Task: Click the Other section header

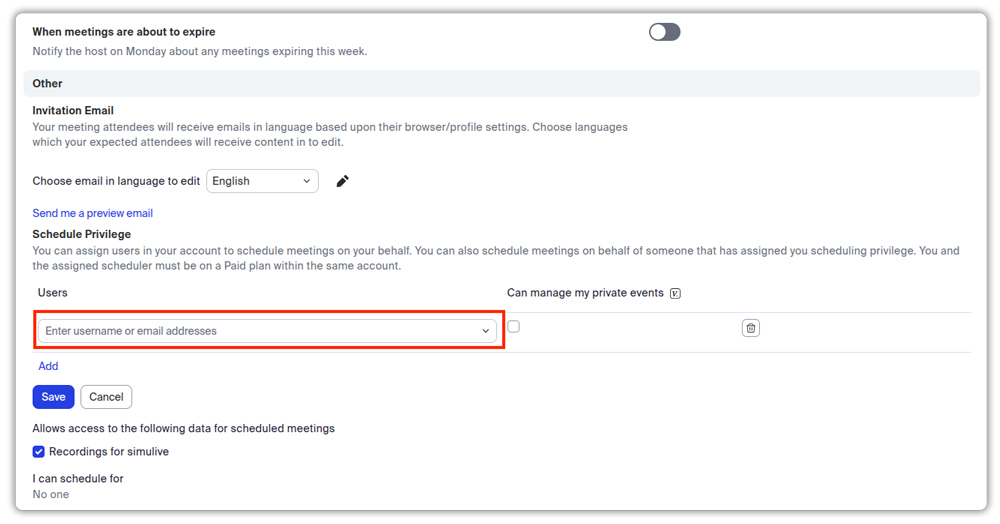Action: (47, 84)
